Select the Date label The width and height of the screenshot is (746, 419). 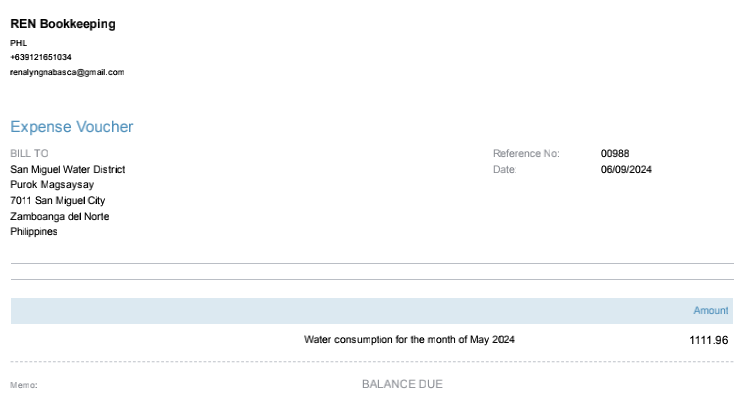click(x=504, y=169)
